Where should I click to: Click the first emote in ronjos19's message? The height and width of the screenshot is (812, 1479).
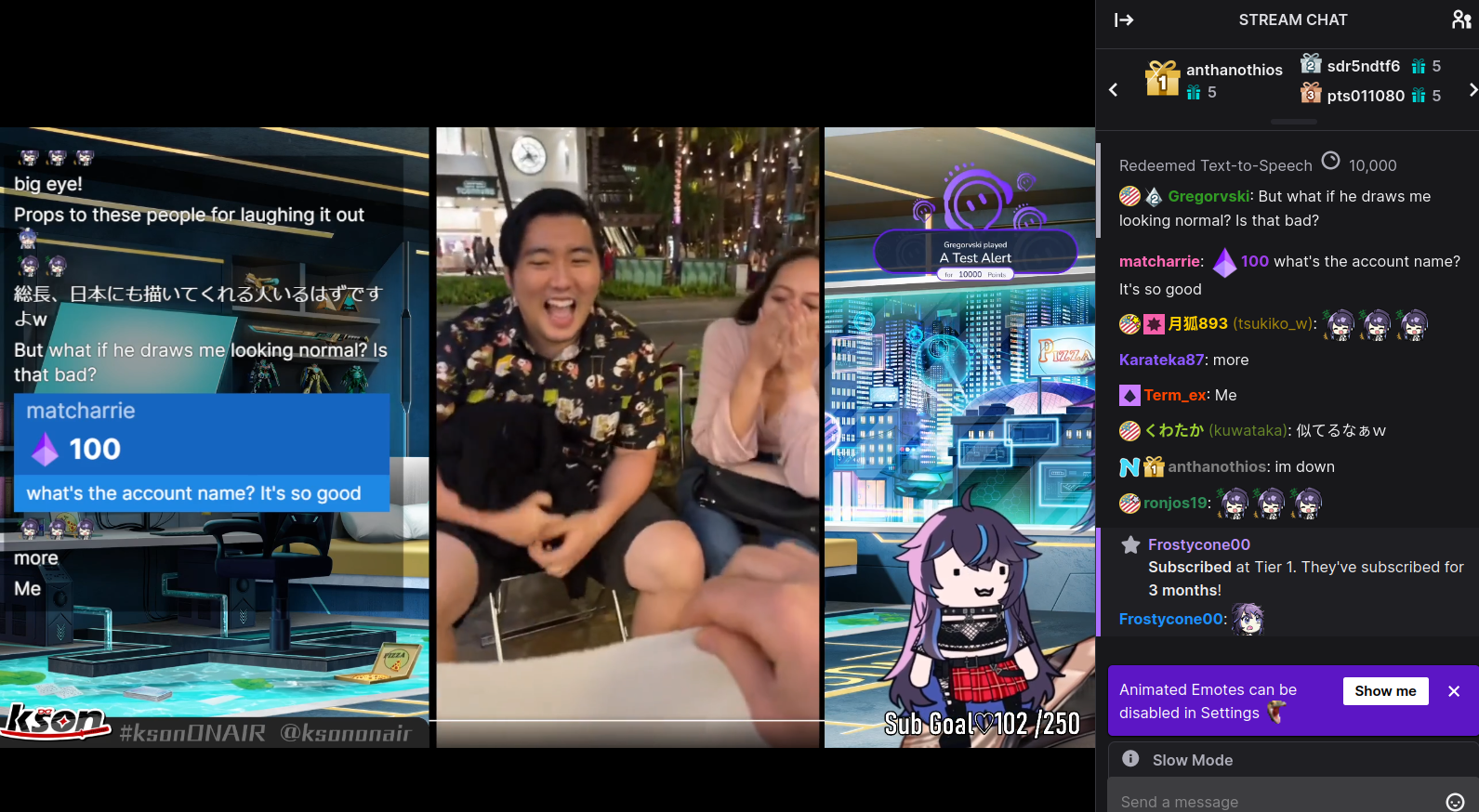[x=1234, y=504]
